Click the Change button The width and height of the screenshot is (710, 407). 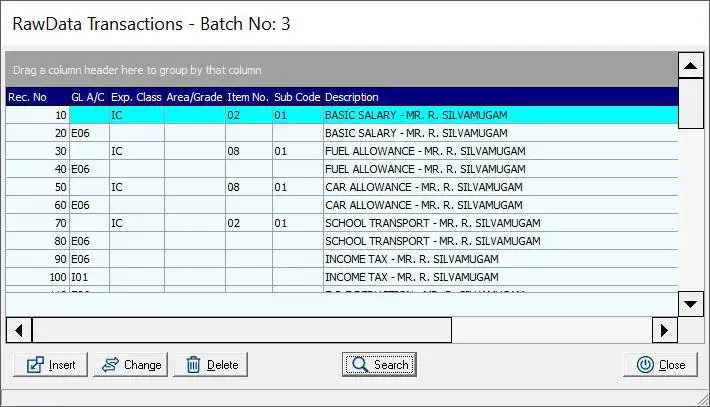tap(130, 365)
